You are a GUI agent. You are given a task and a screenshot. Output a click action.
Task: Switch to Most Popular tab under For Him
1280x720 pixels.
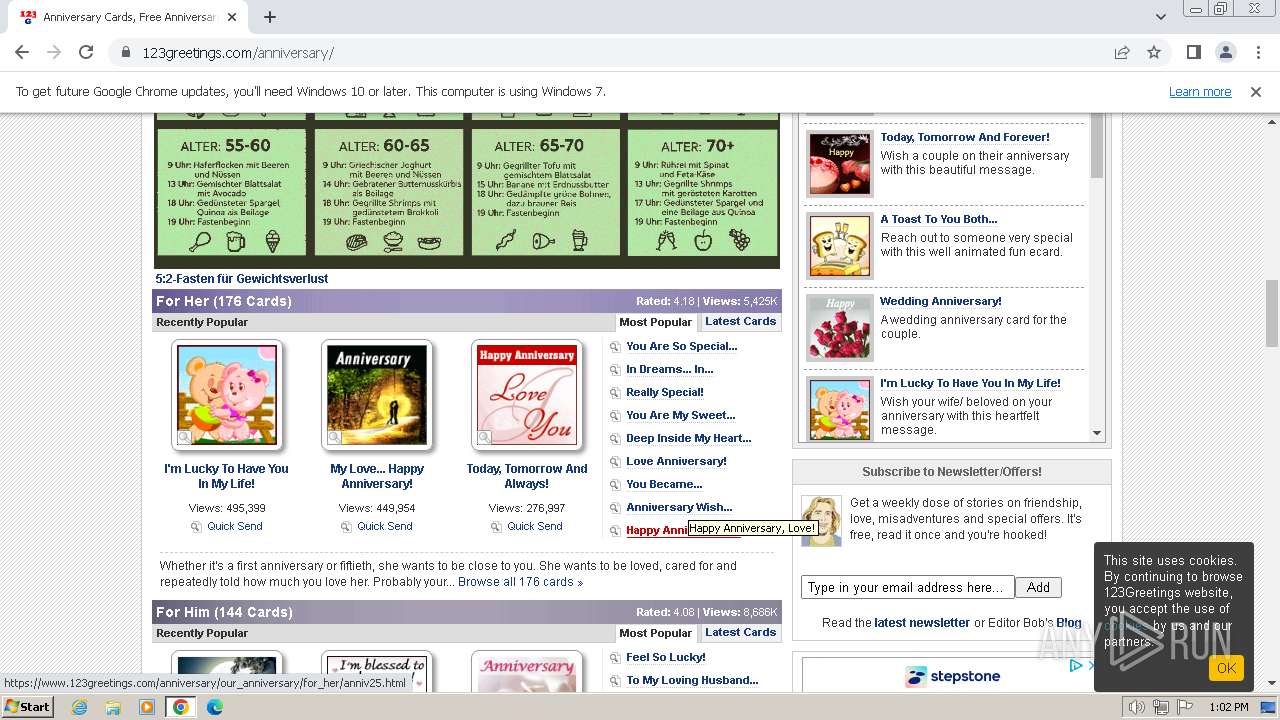[x=655, y=633]
